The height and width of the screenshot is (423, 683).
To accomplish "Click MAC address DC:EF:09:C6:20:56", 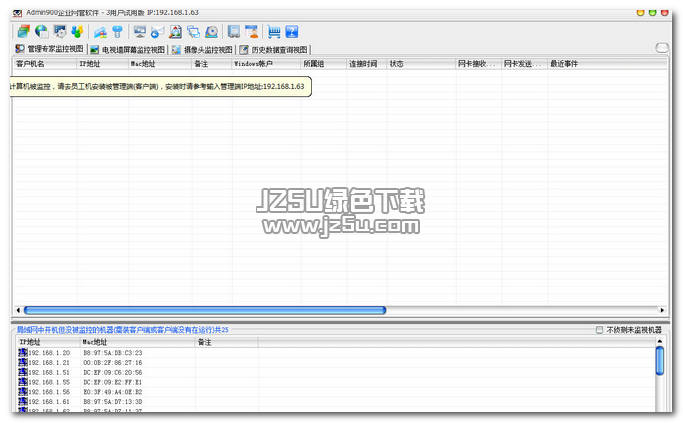I will [x=113, y=372].
